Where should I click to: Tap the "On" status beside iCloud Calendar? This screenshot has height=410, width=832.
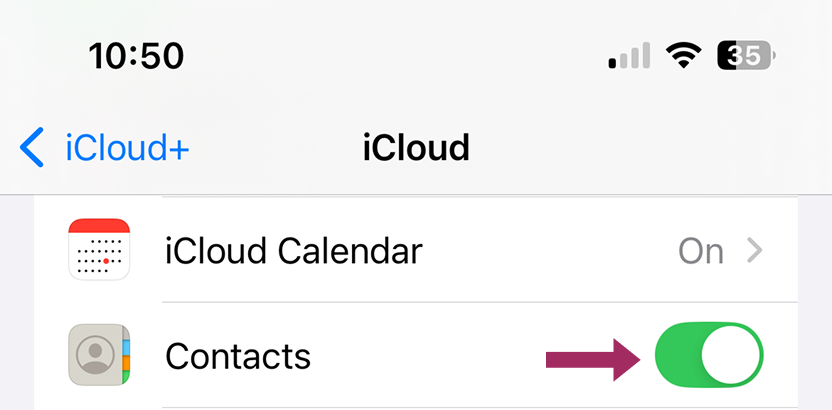700,250
